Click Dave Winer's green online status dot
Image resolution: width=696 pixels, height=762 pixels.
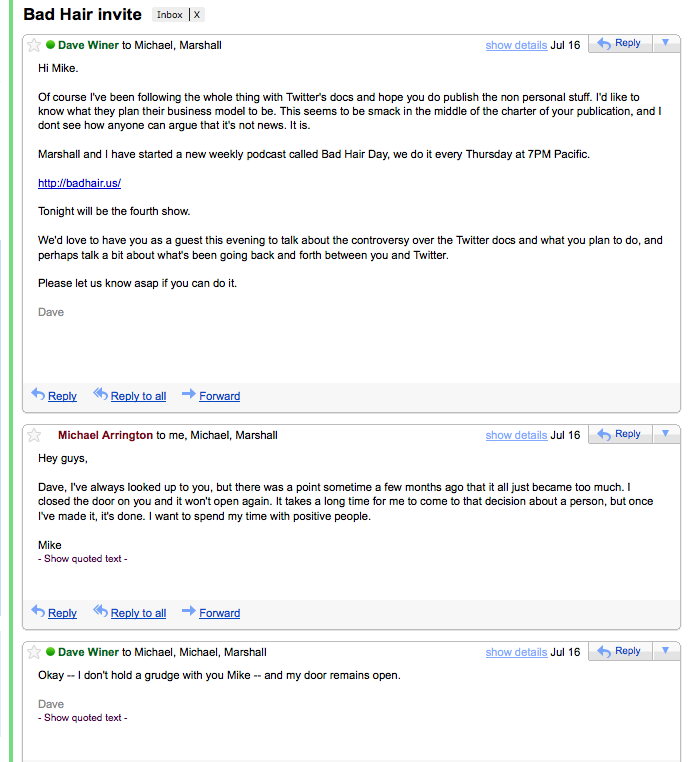point(50,45)
